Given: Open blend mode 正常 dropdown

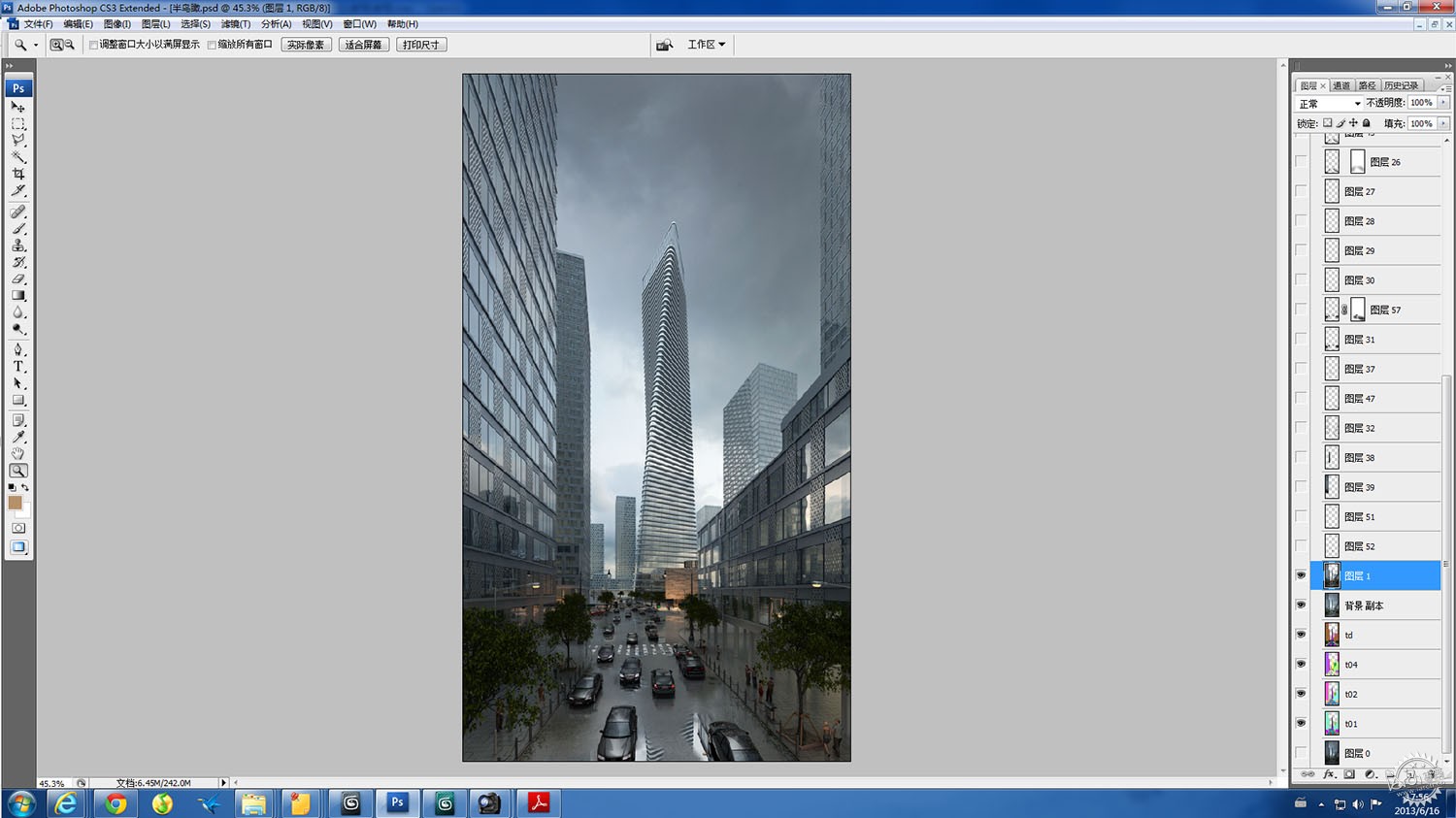Looking at the screenshot, I should pos(1329,103).
